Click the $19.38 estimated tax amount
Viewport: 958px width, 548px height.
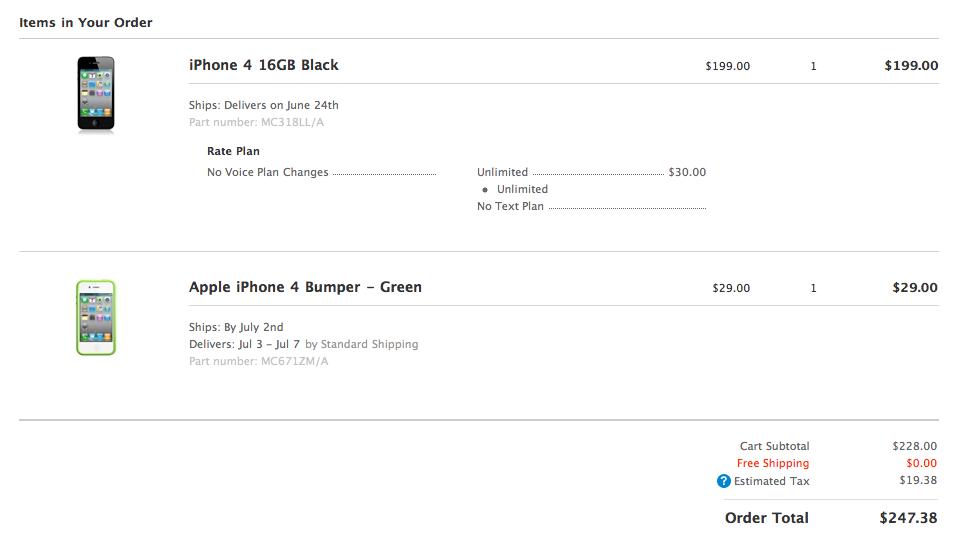pyautogui.click(x=917, y=481)
